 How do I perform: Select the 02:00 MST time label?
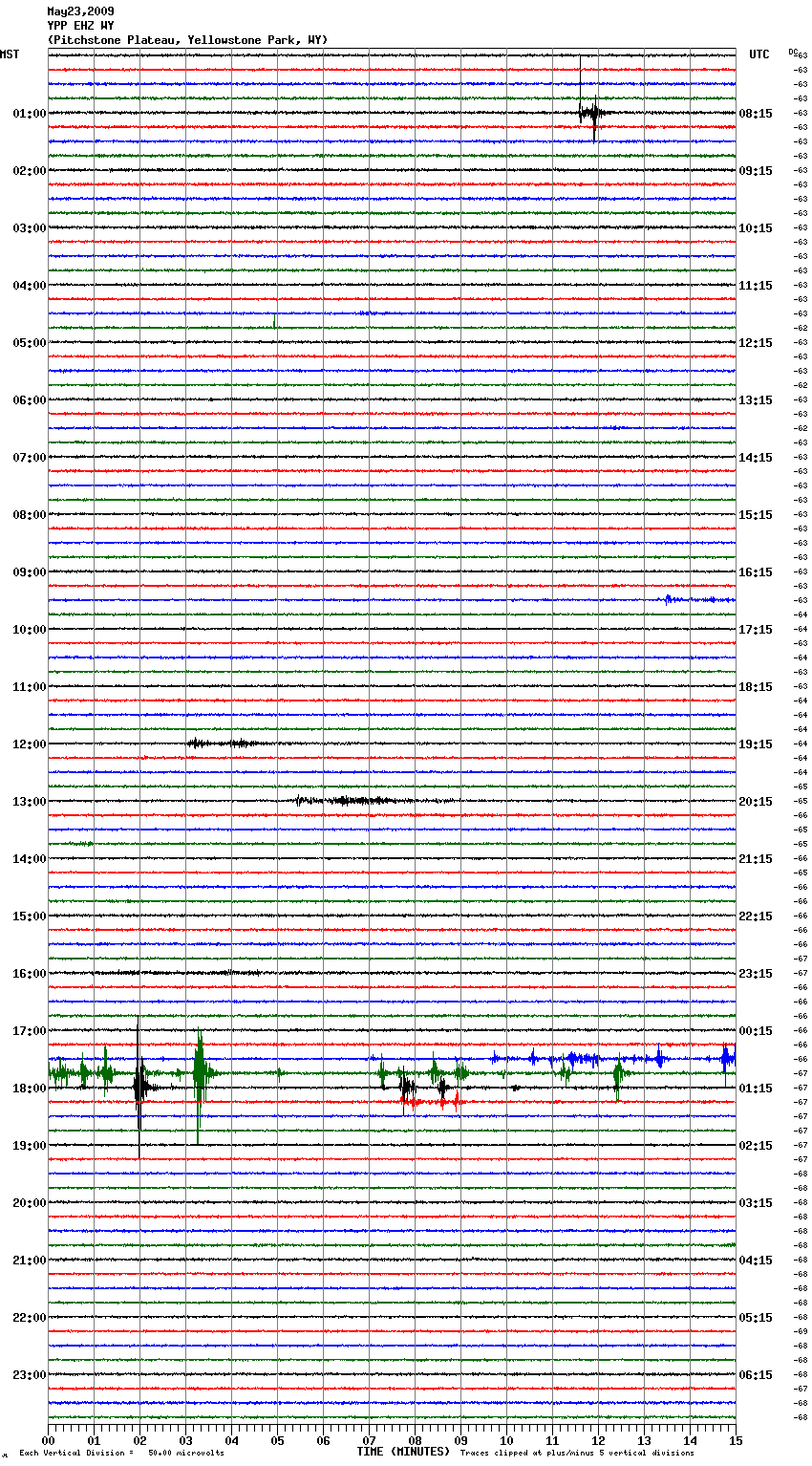30,171
